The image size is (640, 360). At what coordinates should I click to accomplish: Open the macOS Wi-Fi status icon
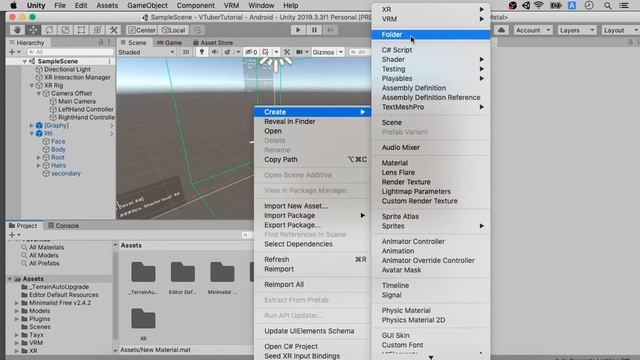coord(539,5)
